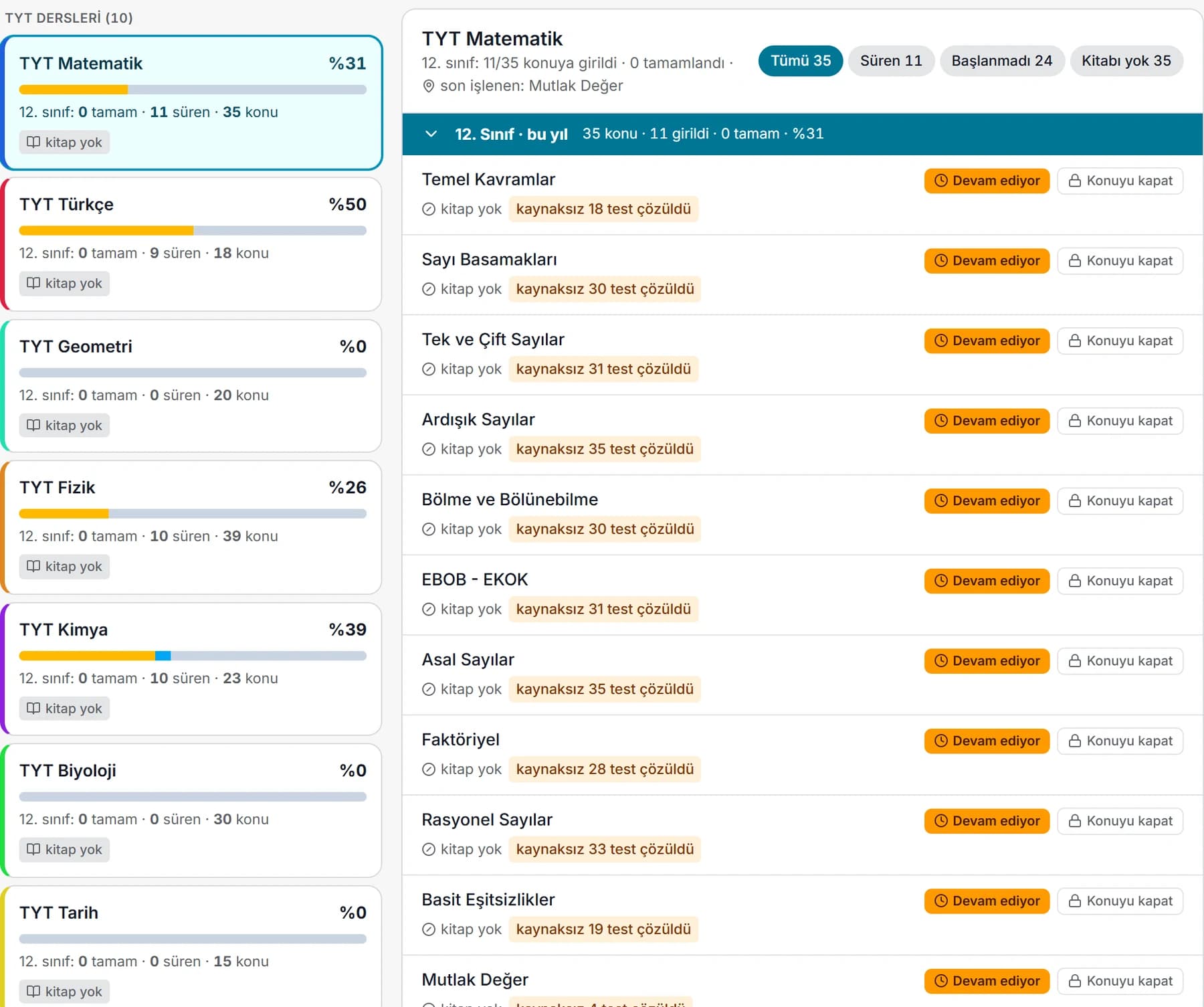
Task: Click kaynaksız 19 test çözüldü tag
Action: [x=603, y=929]
